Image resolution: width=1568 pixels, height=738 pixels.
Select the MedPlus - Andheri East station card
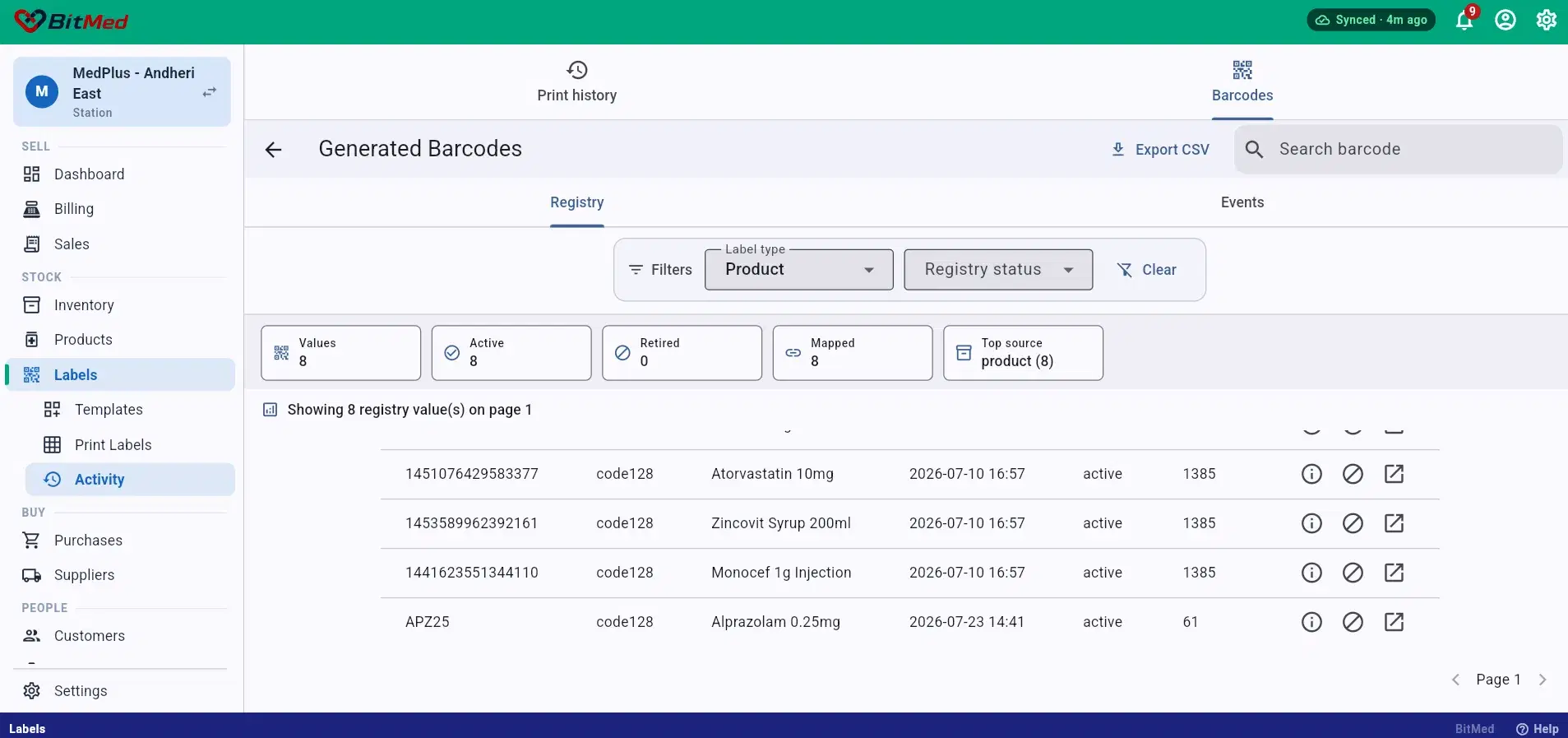122,92
